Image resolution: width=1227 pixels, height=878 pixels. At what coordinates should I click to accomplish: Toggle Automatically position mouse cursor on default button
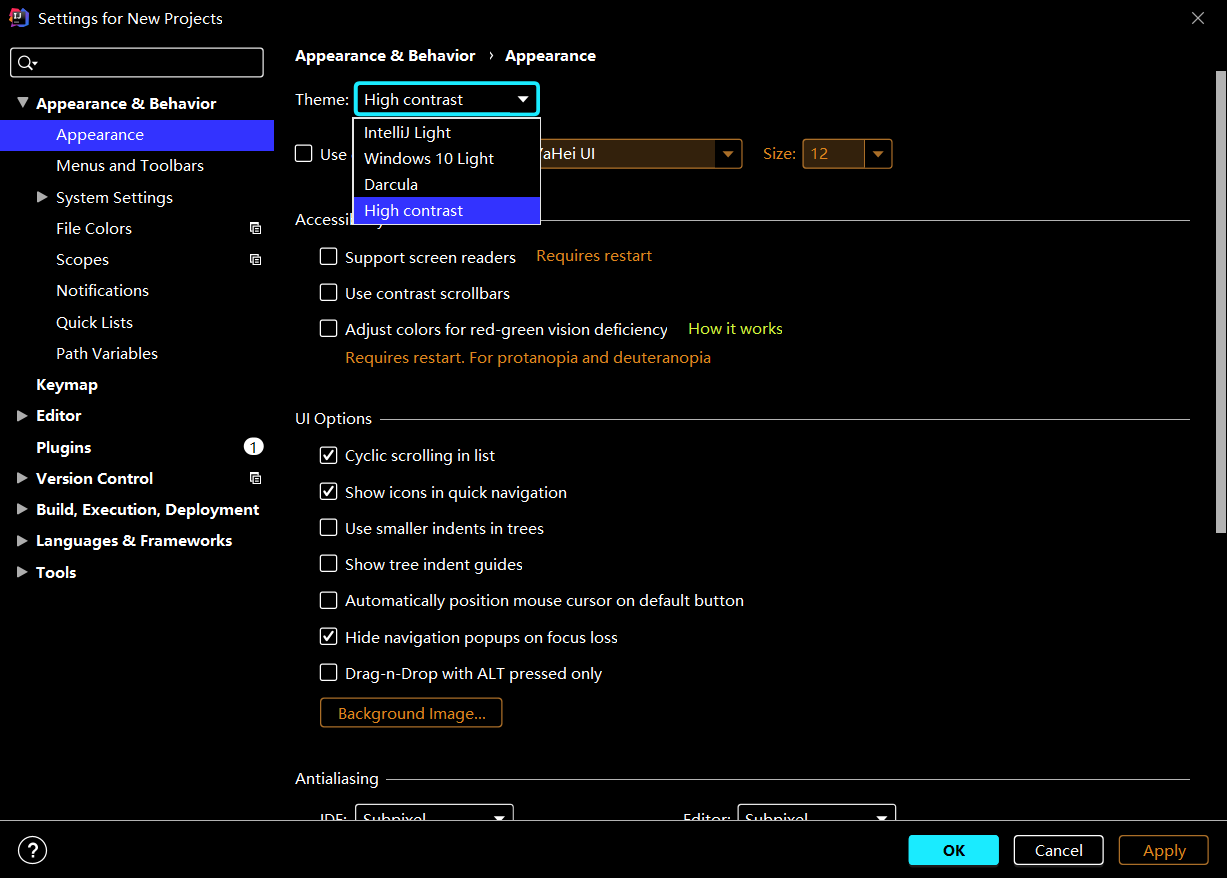click(x=328, y=600)
